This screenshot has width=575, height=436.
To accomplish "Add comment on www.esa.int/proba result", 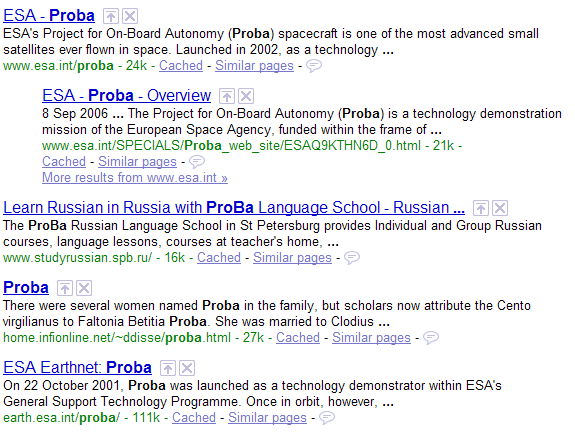I will point(314,66).
